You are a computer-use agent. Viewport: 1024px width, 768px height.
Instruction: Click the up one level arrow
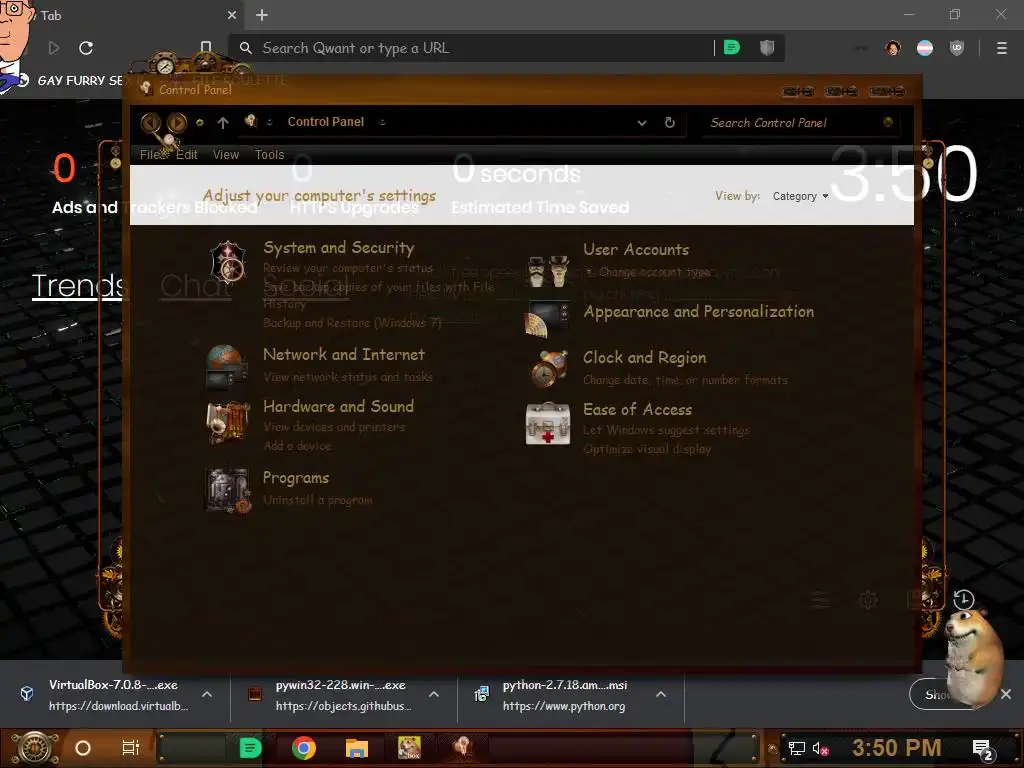[x=223, y=122]
